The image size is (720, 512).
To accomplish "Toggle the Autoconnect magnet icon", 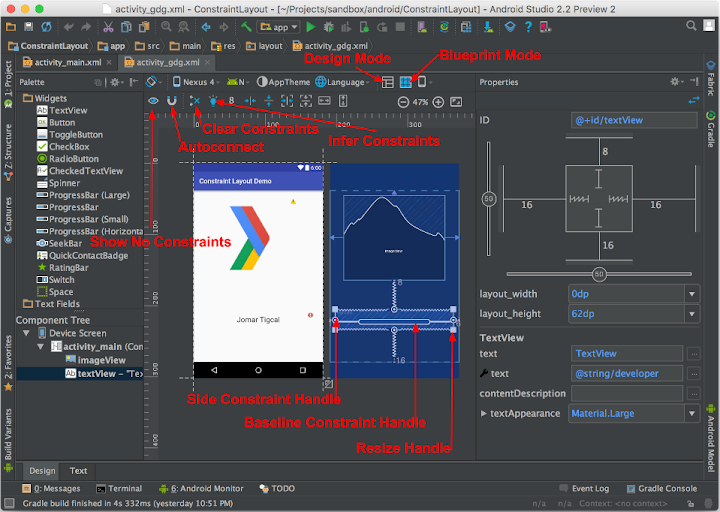I will pyautogui.click(x=172, y=101).
